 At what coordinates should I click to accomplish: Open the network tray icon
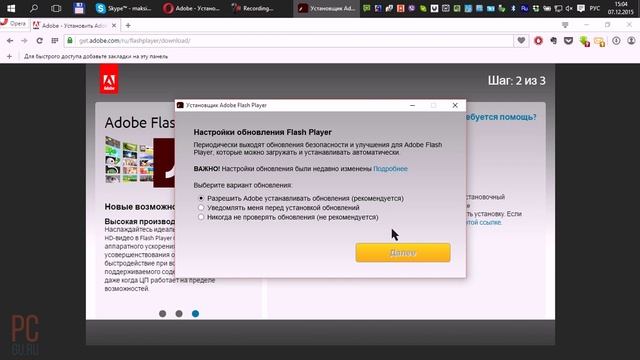[558, 8]
